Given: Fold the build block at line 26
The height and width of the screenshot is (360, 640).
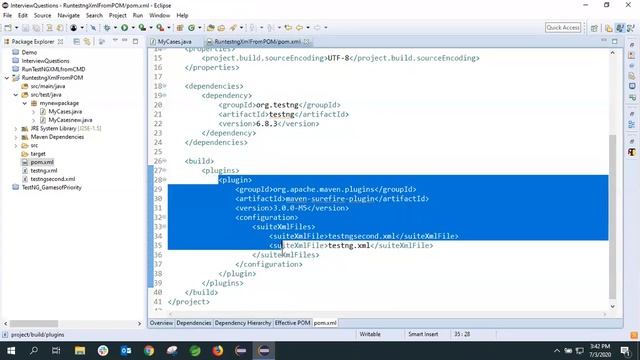Looking at the screenshot, I should tap(165, 161).
